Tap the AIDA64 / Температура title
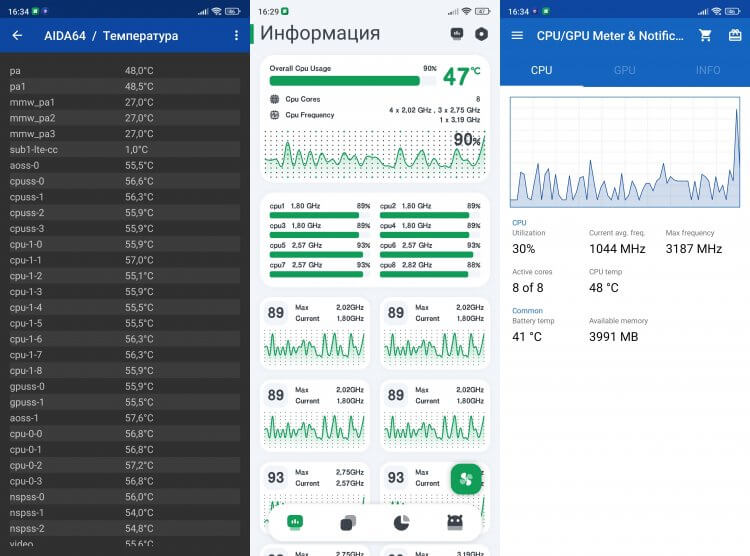Viewport: 750px width, 556px height. 111,36
